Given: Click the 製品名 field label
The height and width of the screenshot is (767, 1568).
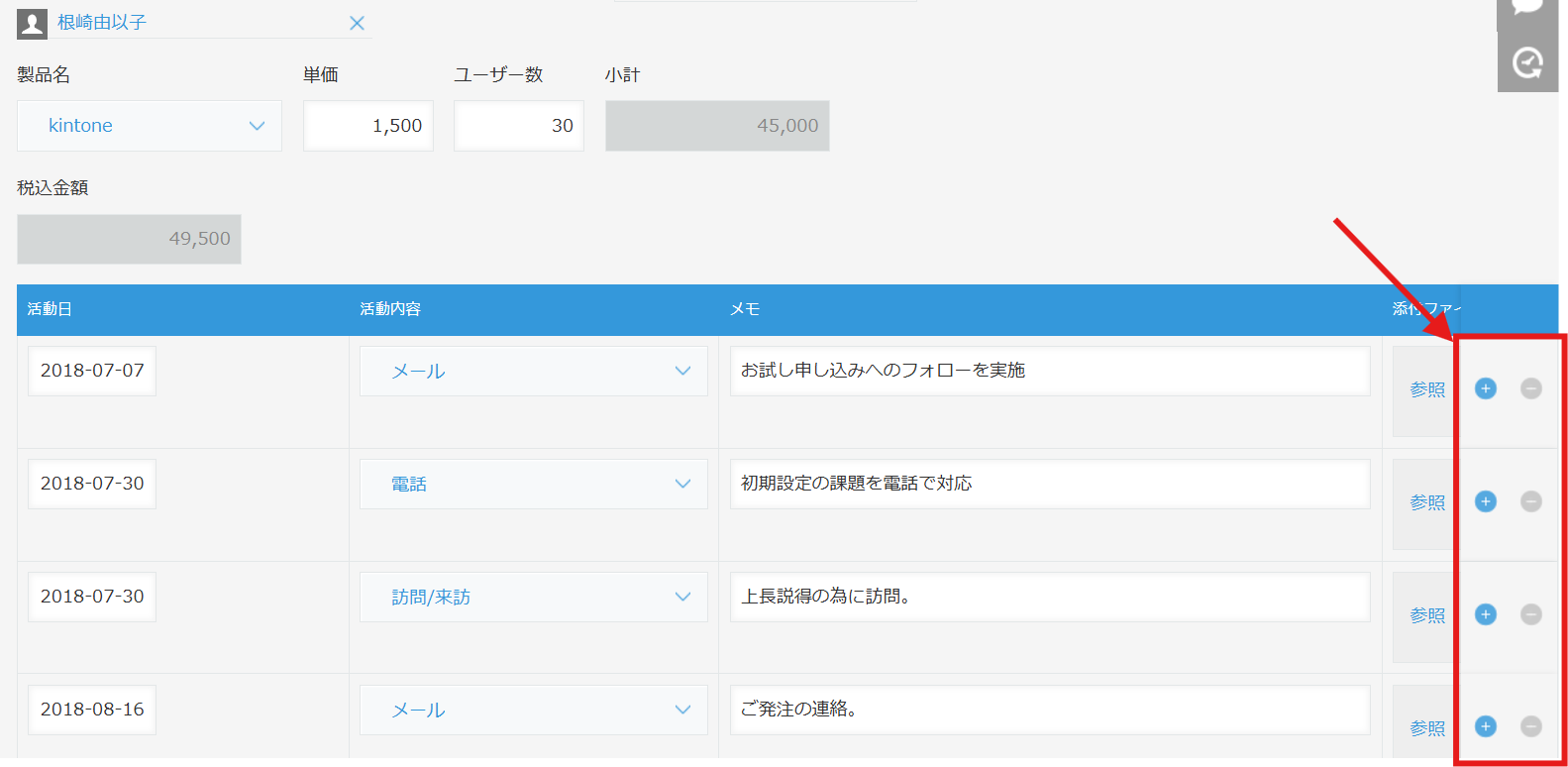Looking at the screenshot, I should (x=44, y=75).
